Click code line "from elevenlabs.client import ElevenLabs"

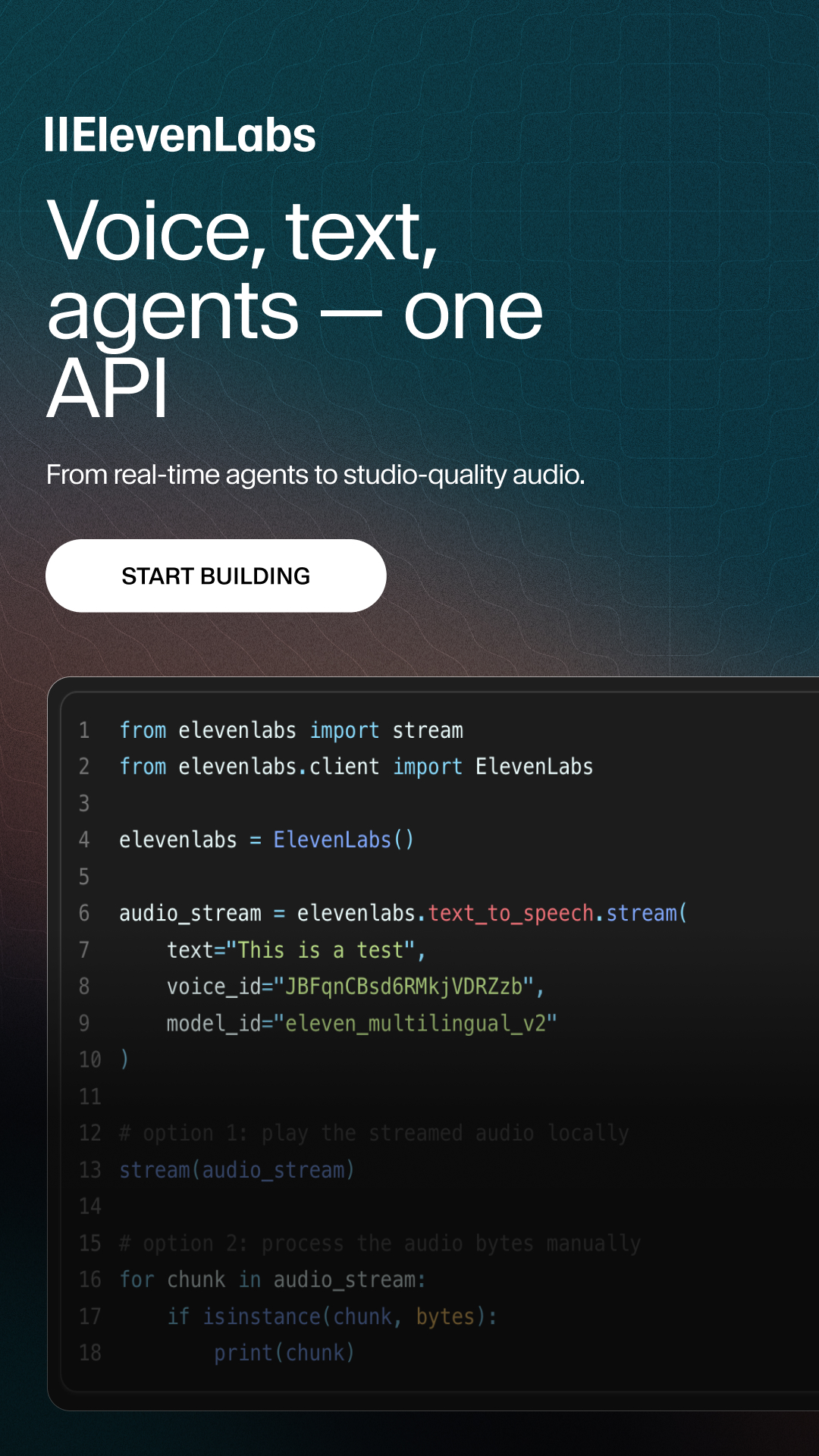(x=356, y=767)
